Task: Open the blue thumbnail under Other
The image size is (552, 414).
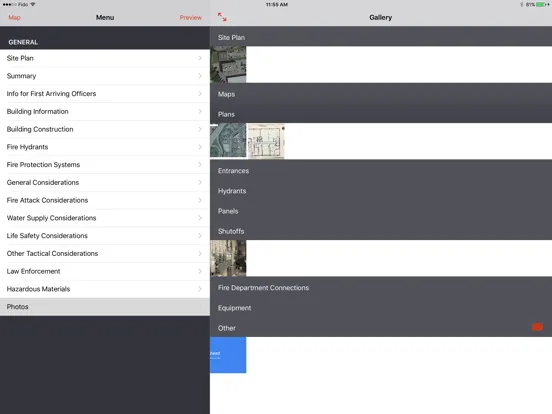Action: 228,355
